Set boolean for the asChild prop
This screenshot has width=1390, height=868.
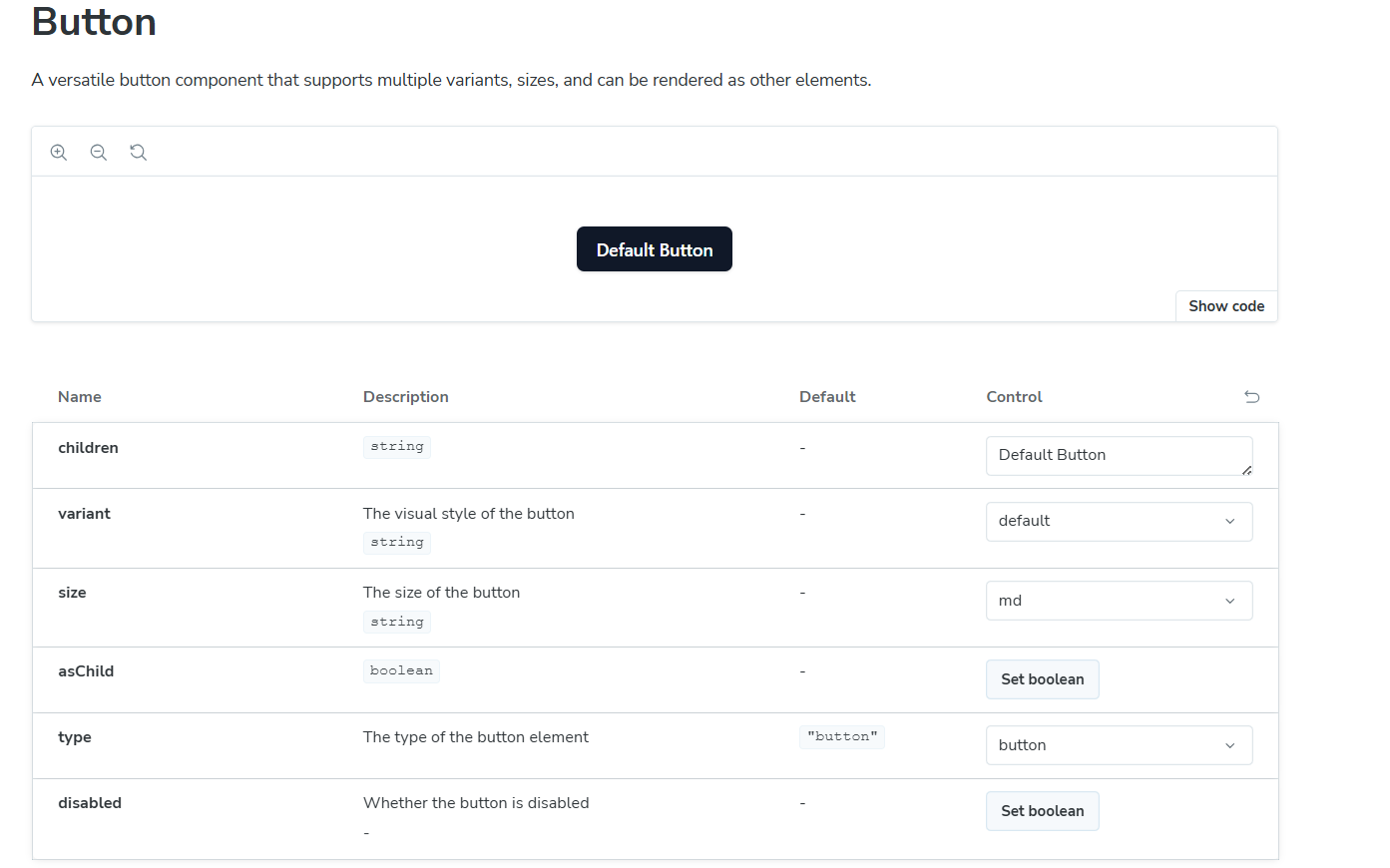click(1043, 679)
